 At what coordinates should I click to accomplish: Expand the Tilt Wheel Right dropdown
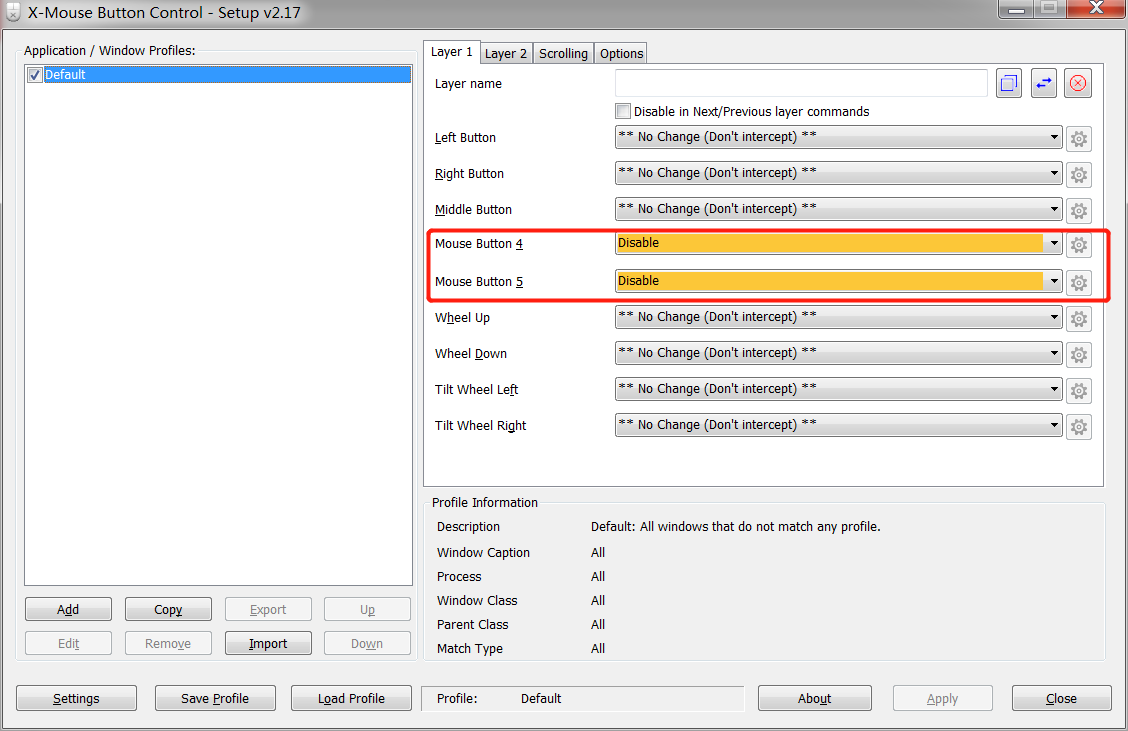pyautogui.click(x=839, y=424)
